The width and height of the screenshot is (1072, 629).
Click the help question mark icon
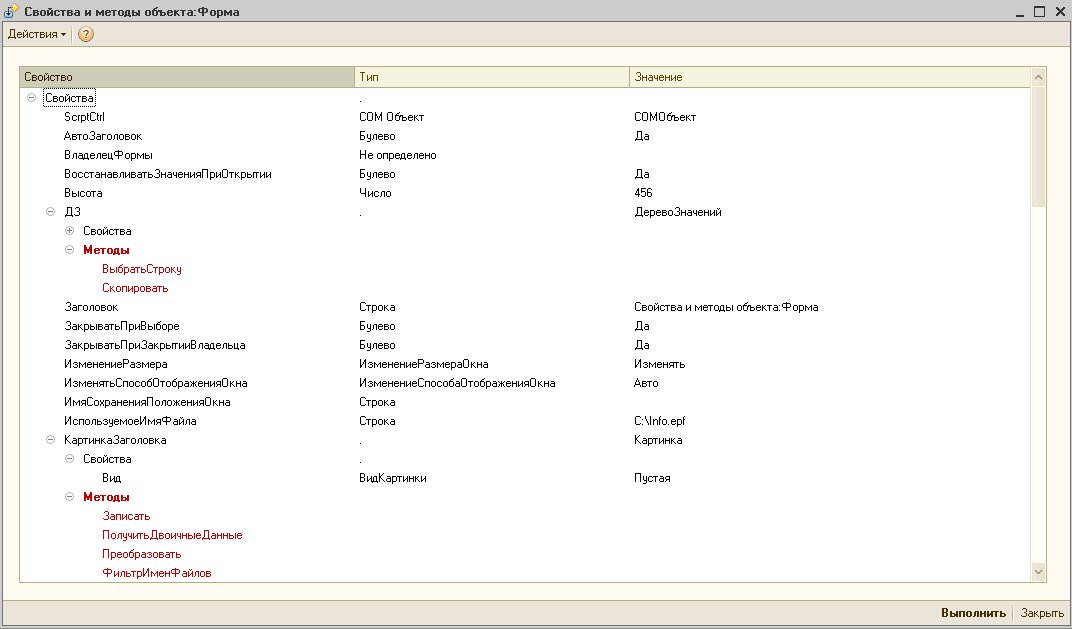coord(86,34)
